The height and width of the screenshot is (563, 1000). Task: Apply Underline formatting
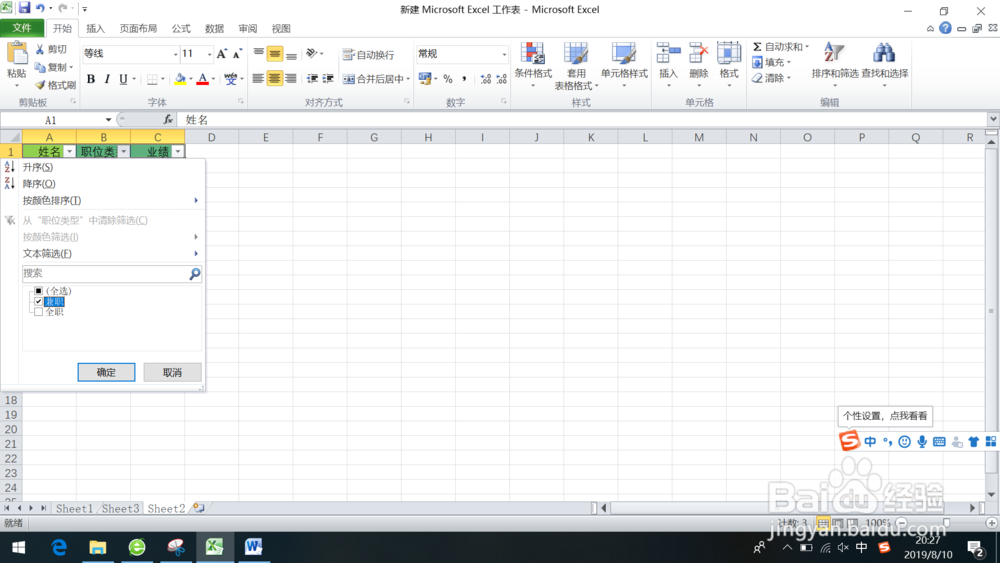tap(123, 79)
